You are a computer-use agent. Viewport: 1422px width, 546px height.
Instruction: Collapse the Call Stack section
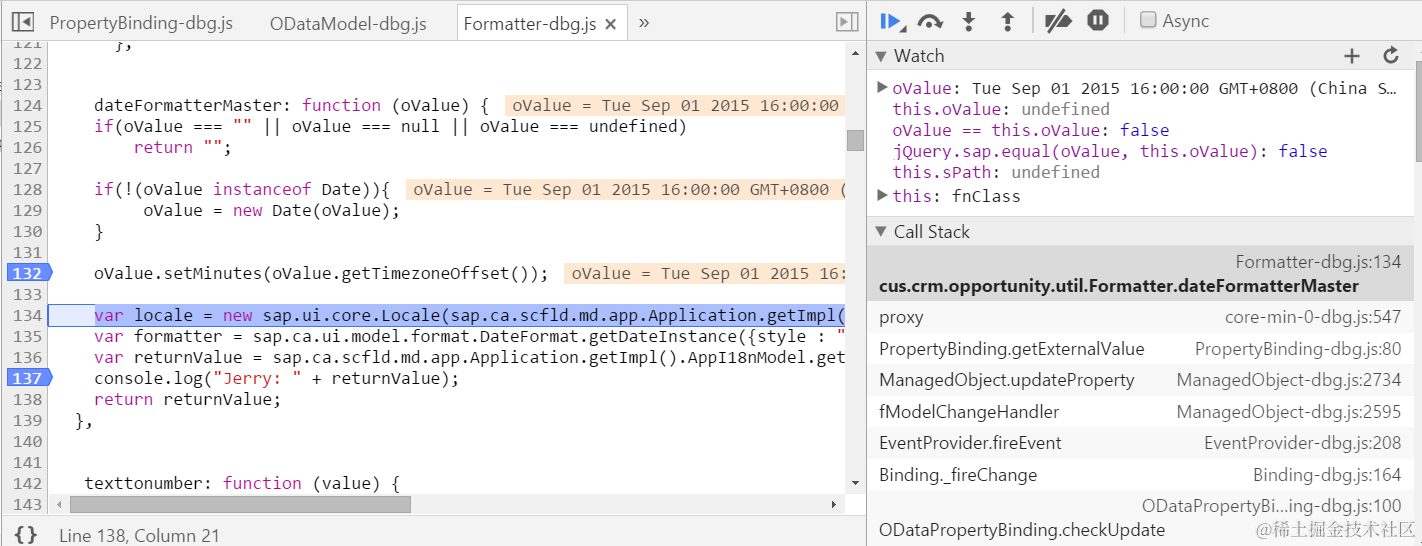coord(881,232)
